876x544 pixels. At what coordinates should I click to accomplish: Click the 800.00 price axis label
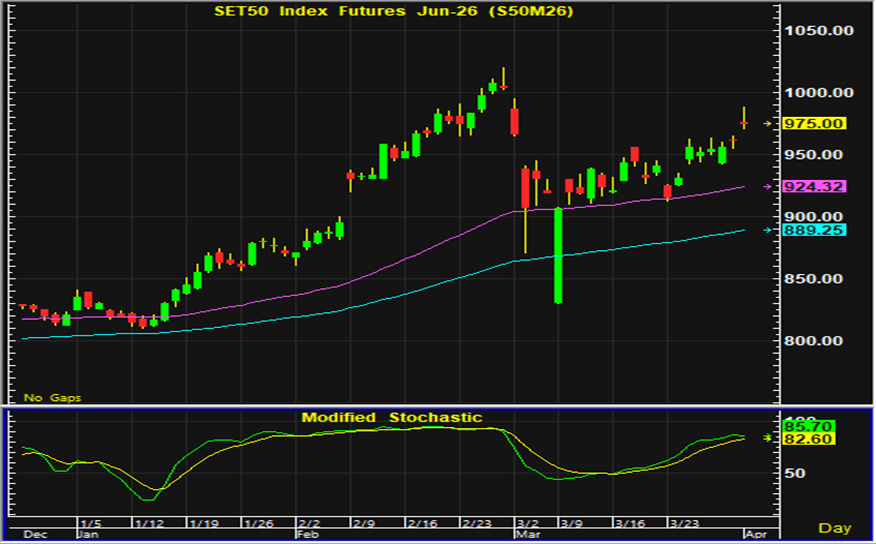(x=819, y=341)
